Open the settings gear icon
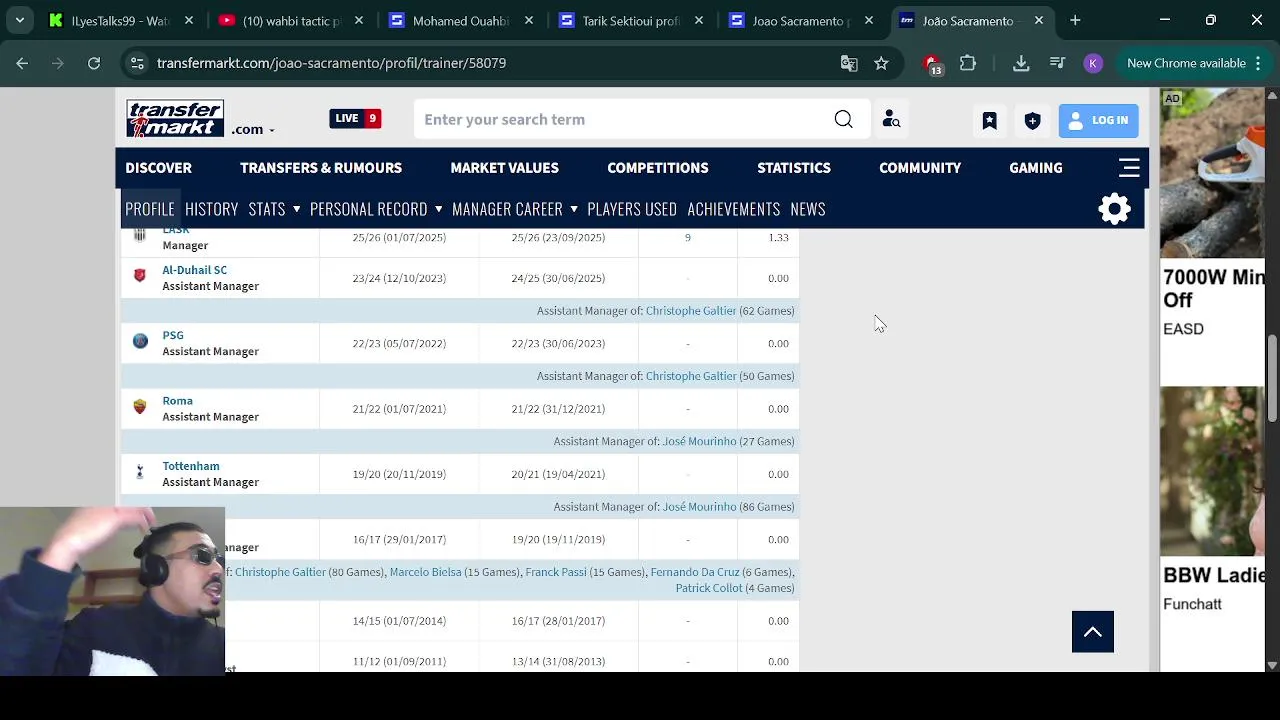 coord(1115,209)
